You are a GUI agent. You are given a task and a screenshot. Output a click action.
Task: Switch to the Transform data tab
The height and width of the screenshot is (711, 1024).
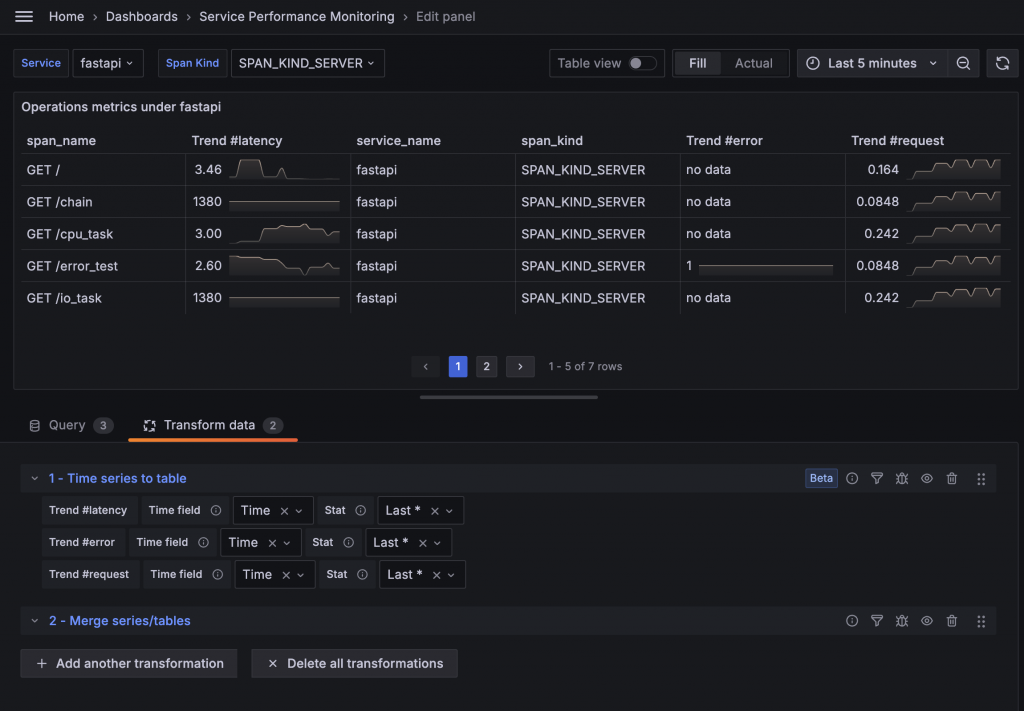(x=213, y=426)
